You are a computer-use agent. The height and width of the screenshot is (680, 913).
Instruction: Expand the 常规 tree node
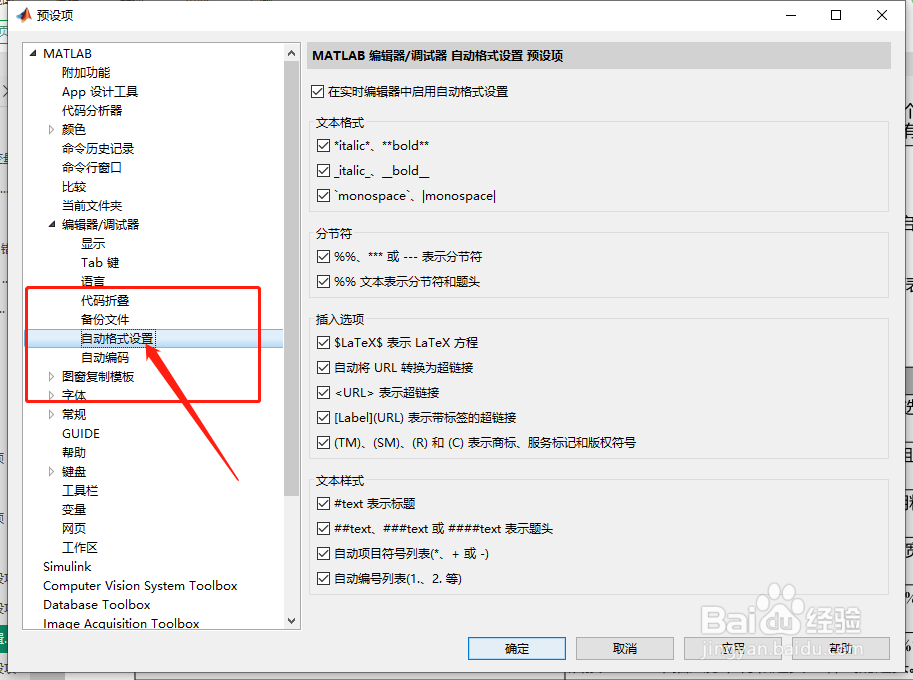tap(51, 415)
